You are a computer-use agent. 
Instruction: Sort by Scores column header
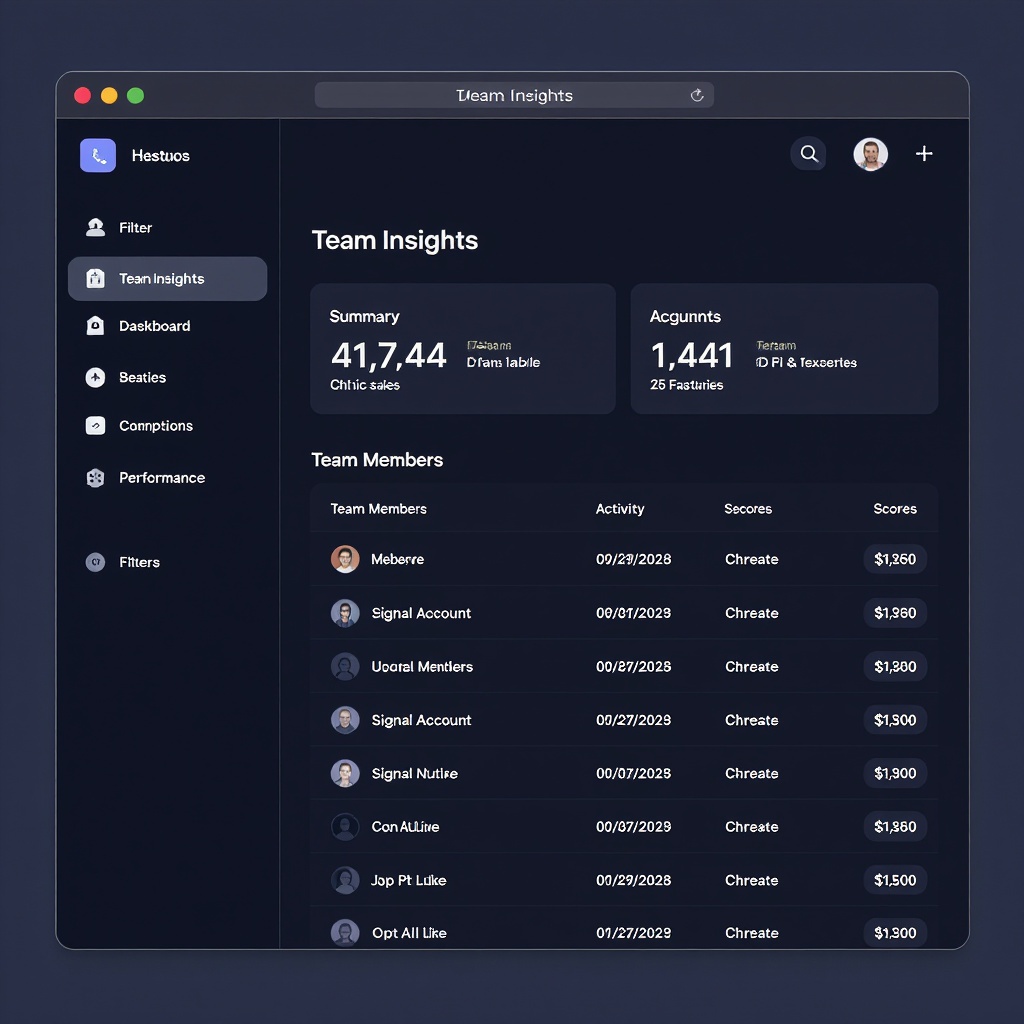[895, 509]
